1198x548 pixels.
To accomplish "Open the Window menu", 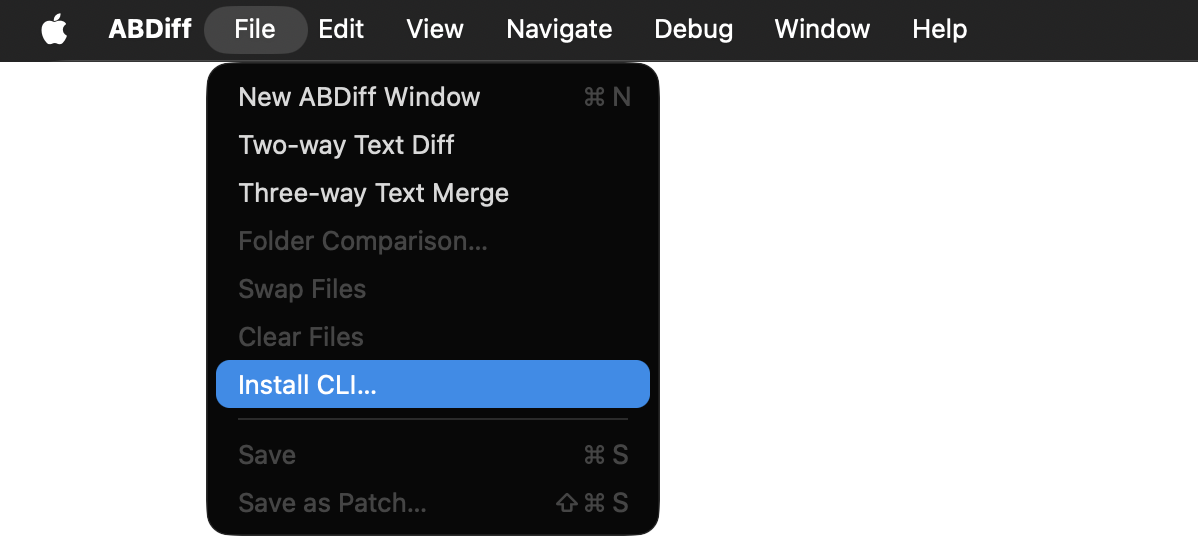I will pos(822,30).
